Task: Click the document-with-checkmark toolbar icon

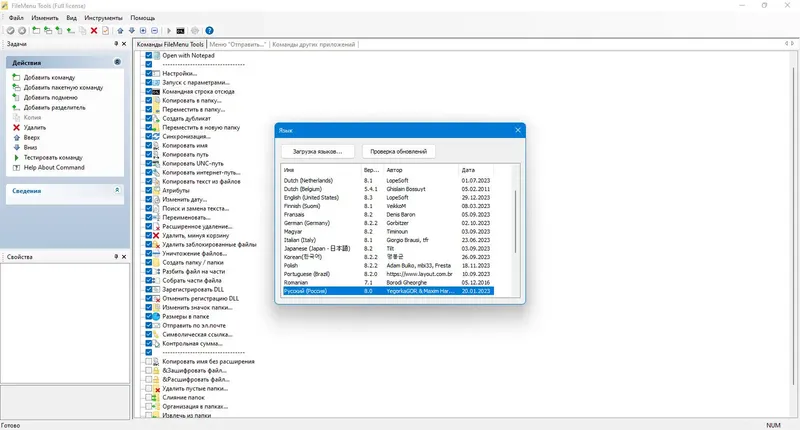Action: point(106,31)
